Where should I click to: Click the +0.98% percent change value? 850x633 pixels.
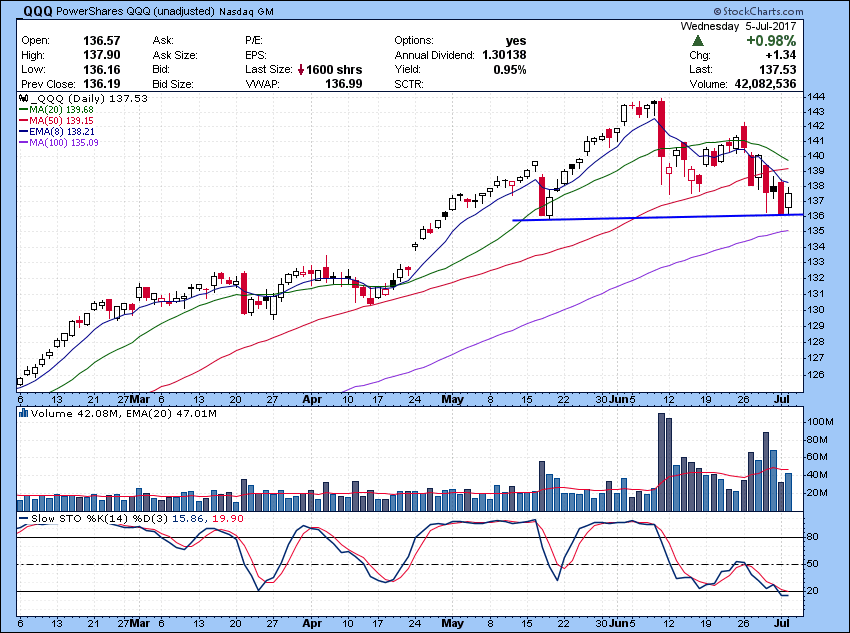[771, 41]
